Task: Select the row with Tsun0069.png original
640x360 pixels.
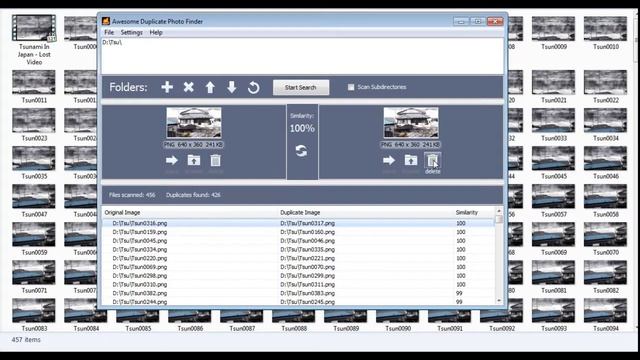Action: [x=298, y=267]
